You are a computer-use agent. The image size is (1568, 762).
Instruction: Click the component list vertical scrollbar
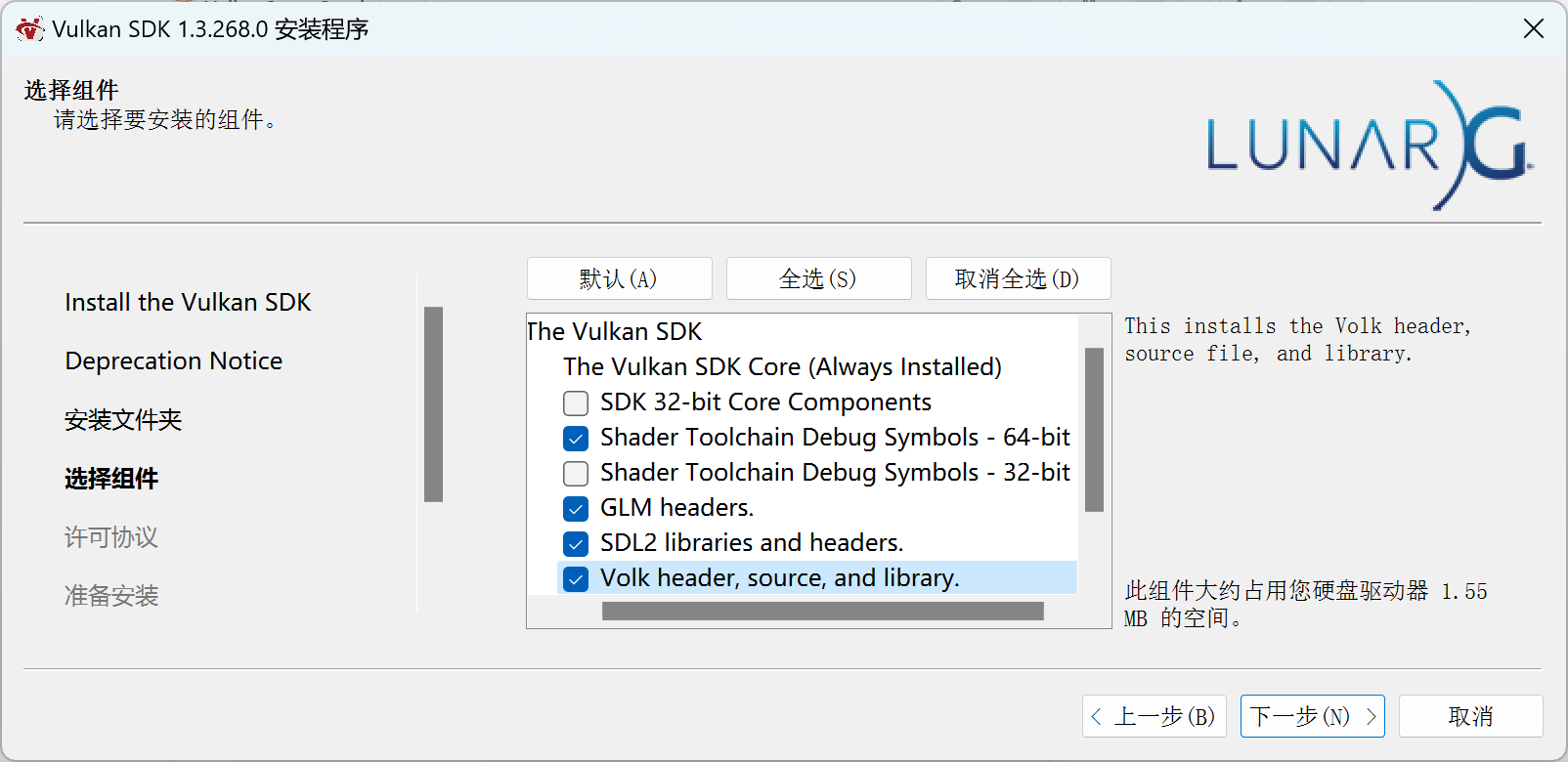tap(1094, 430)
